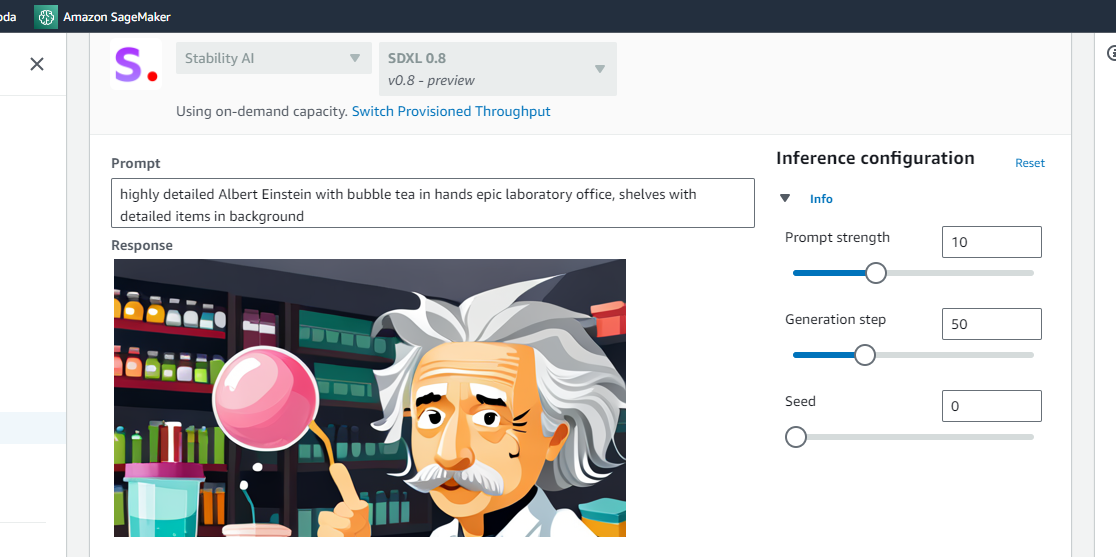Open the Lambda shortcut in the top bar
The height and width of the screenshot is (557, 1116).
point(8,16)
